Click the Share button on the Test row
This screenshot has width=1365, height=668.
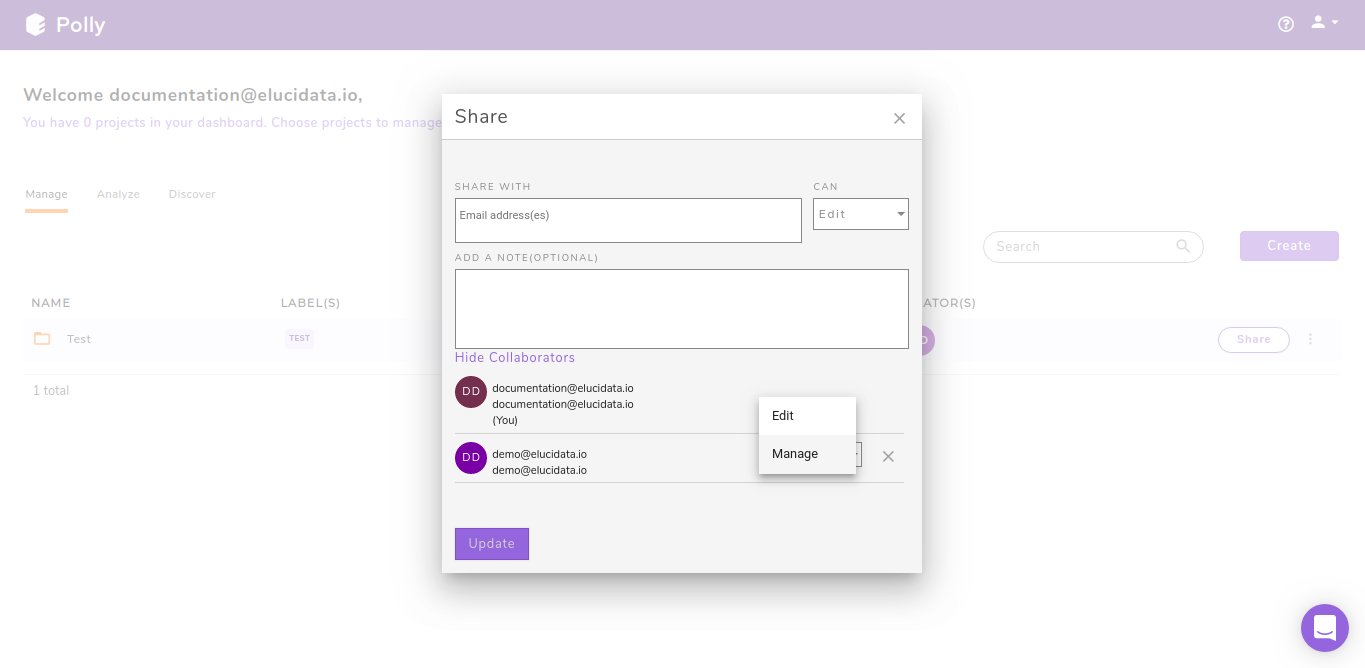click(1253, 339)
